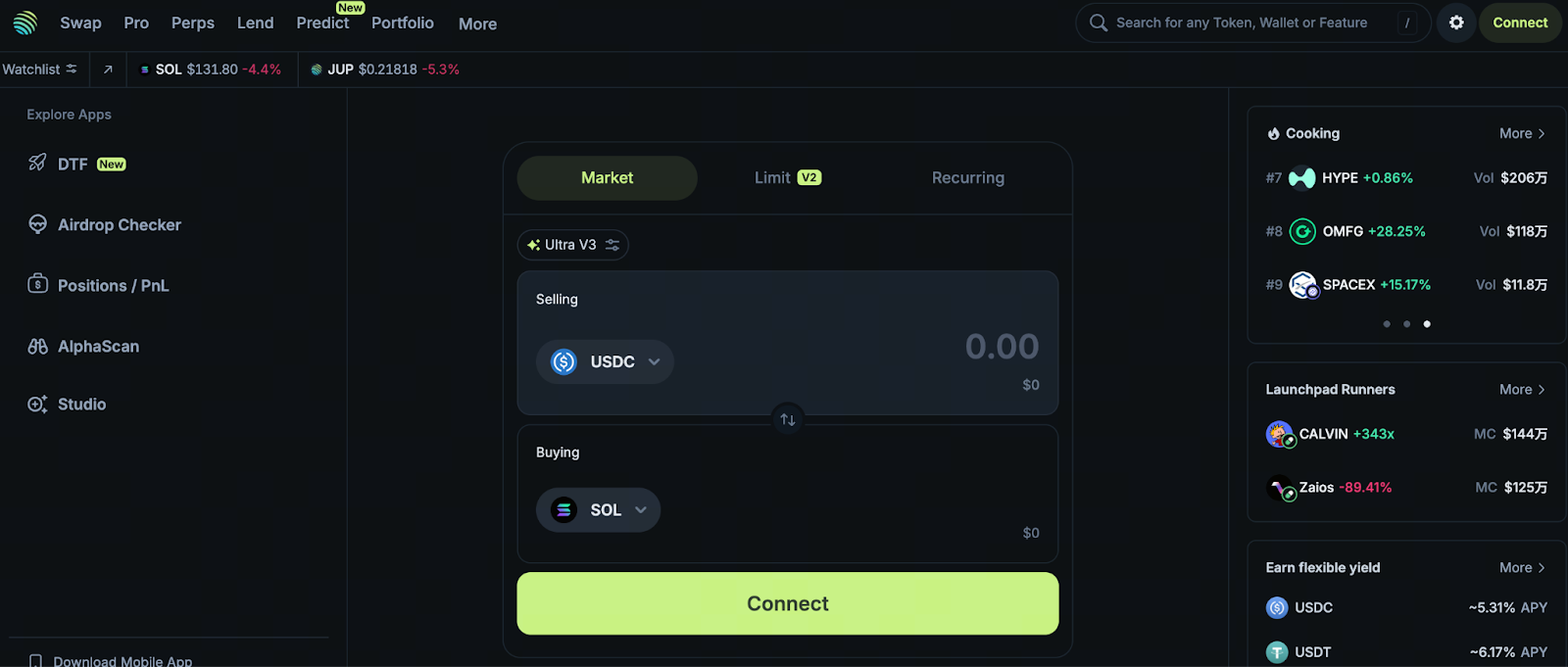Open settings gear icon
The height and width of the screenshot is (667, 1568).
pos(1456,23)
